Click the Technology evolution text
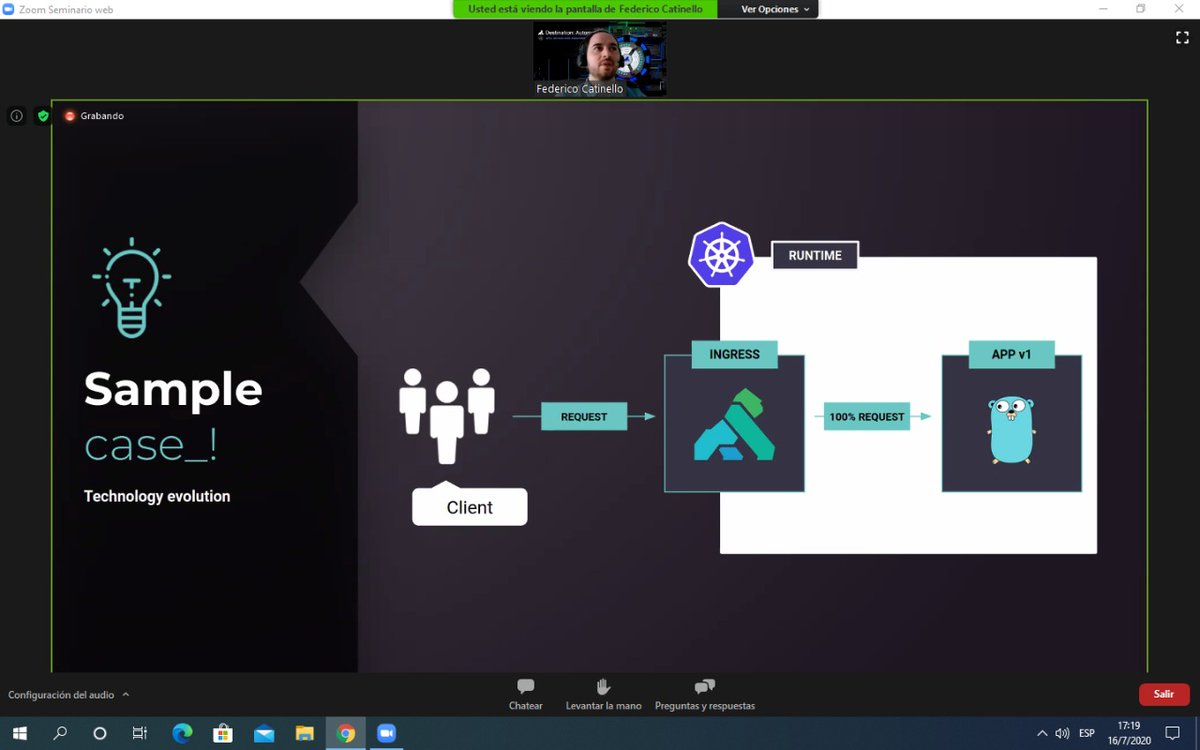Screen dimensions: 1200x750 (x=157, y=496)
